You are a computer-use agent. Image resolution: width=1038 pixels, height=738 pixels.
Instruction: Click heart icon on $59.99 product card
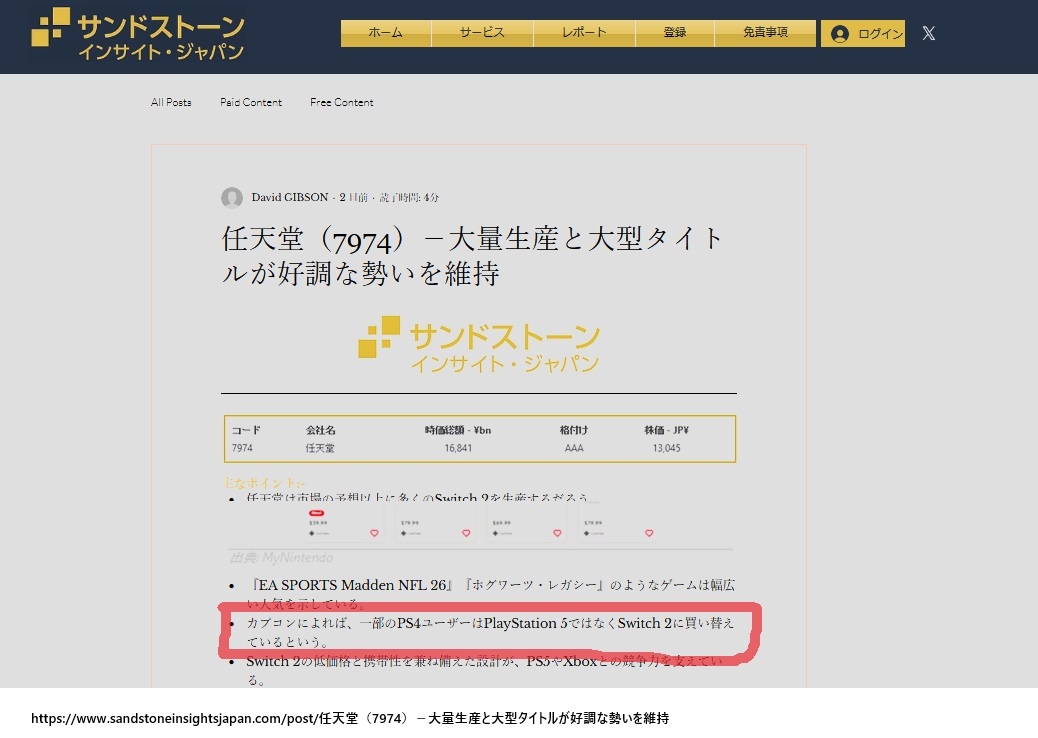pyautogui.click(x=374, y=533)
